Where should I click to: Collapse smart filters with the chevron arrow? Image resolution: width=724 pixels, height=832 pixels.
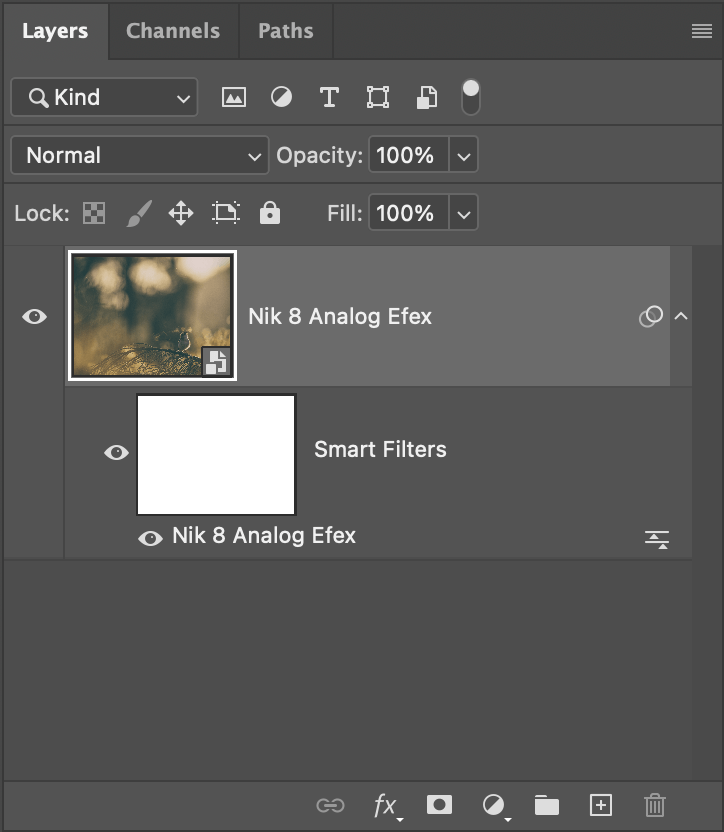pos(681,316)
